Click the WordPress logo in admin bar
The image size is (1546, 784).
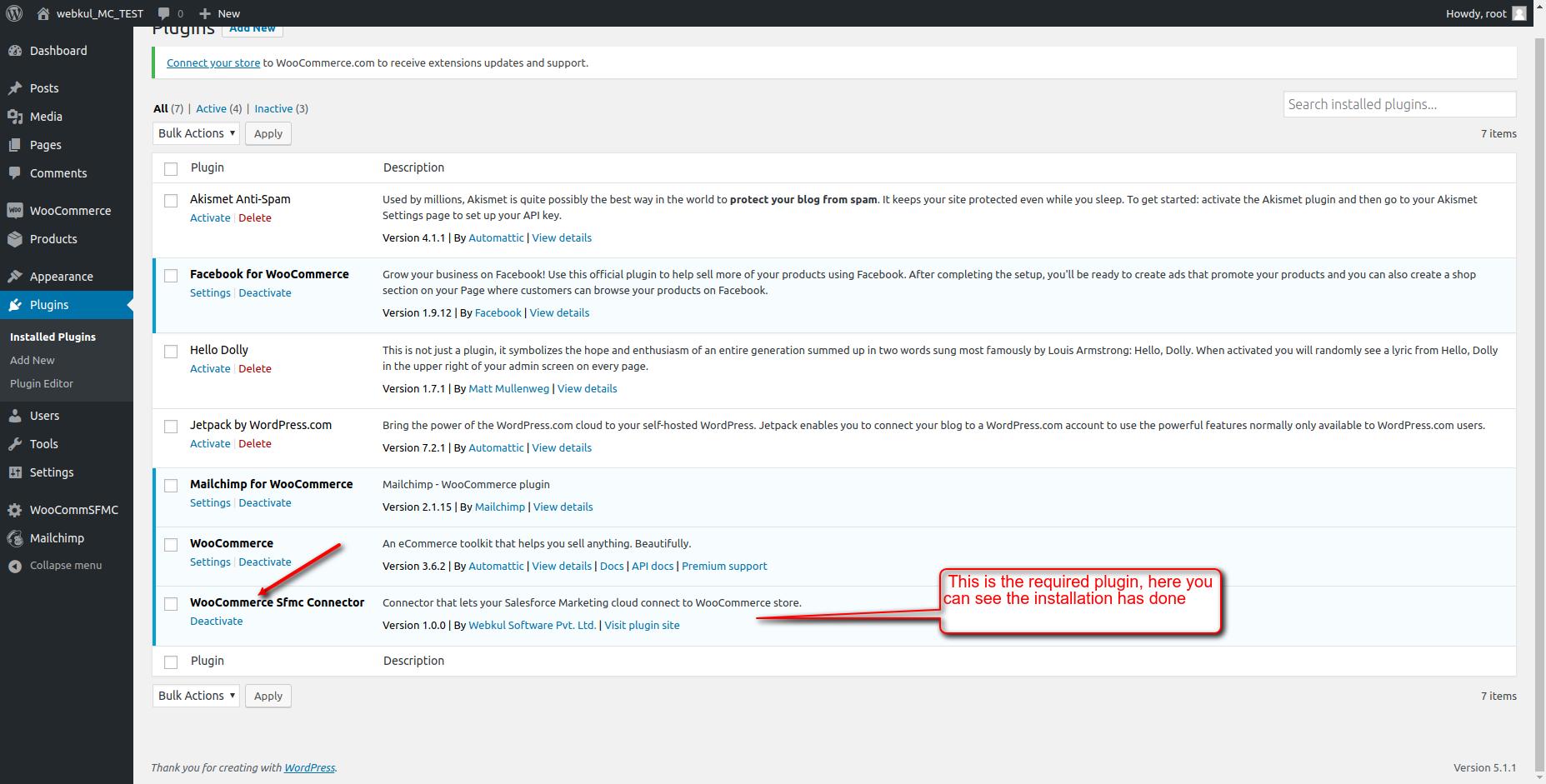click(14, 13)
